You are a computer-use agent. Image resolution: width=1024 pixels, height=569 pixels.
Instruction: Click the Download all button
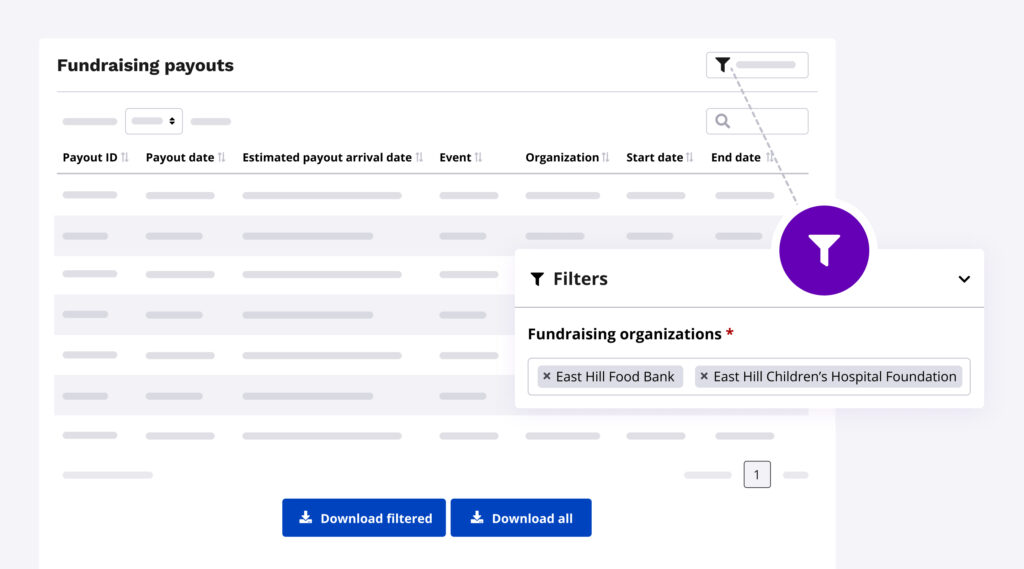click(521, 518)
